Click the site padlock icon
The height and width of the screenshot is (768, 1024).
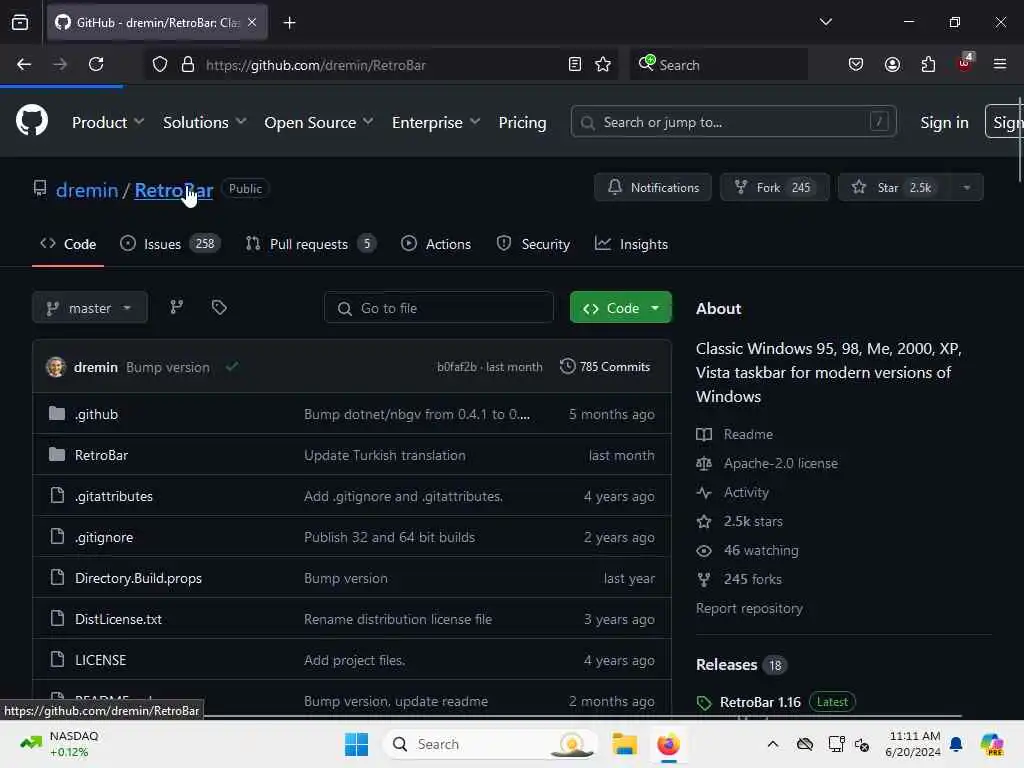click(x=188, y=65)
